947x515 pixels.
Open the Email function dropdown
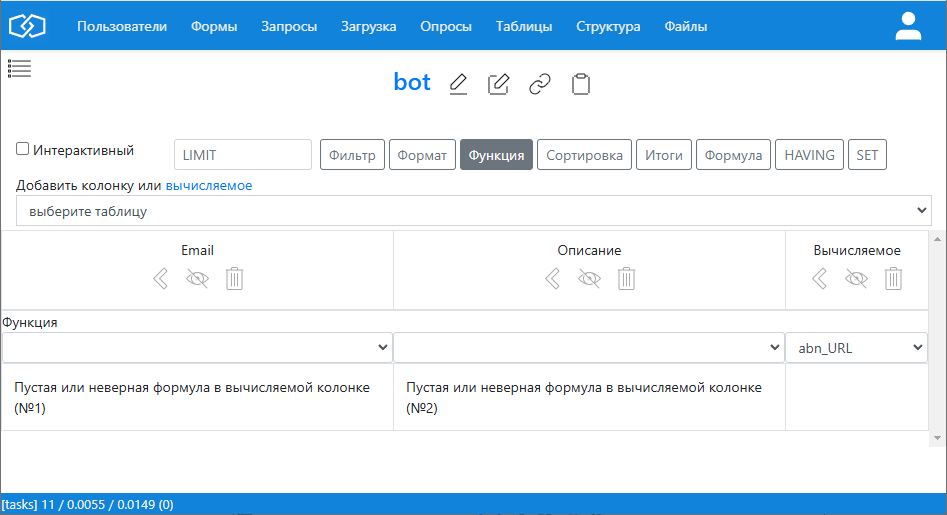(197, 348)
